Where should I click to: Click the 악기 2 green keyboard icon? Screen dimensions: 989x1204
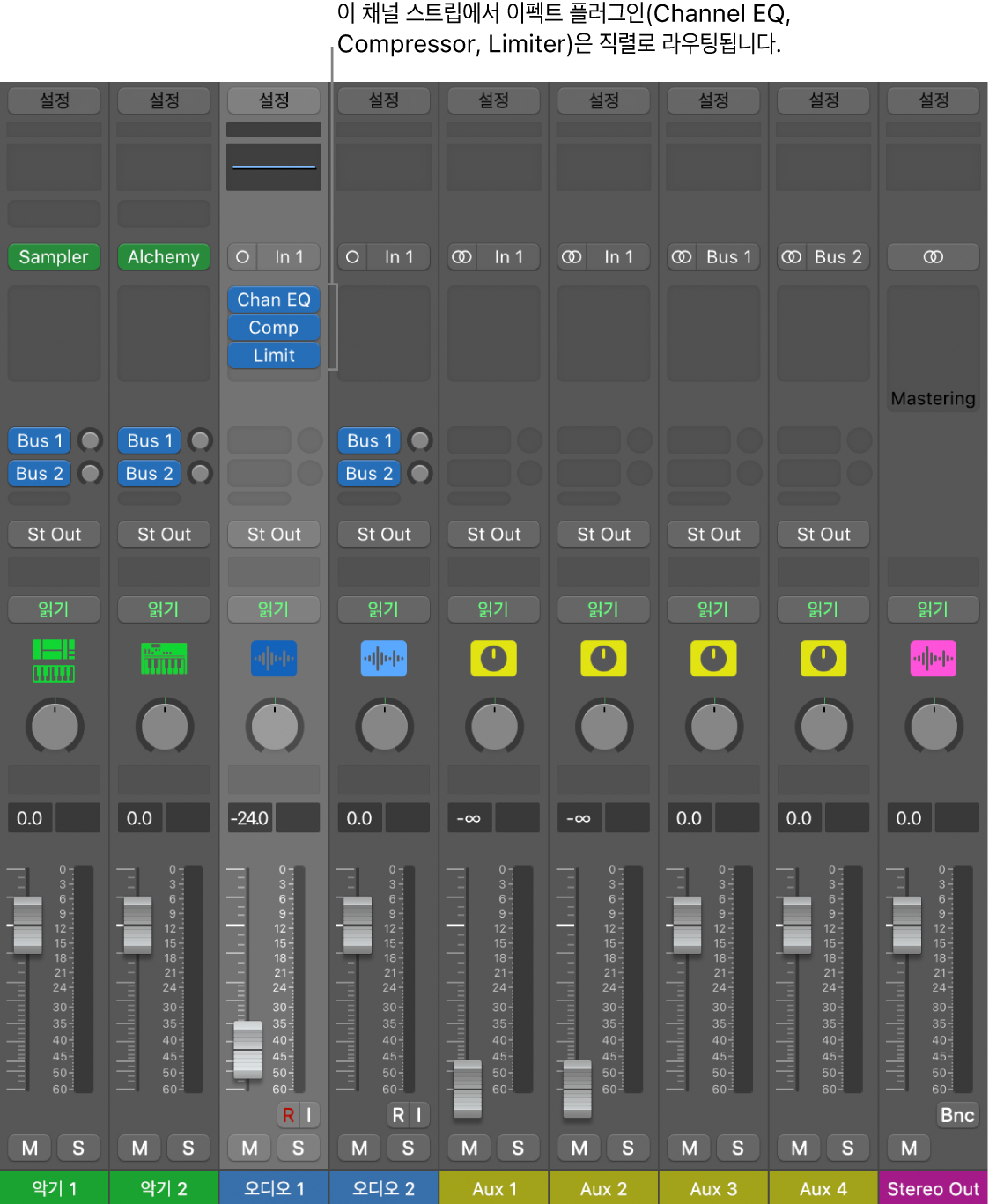164,659
